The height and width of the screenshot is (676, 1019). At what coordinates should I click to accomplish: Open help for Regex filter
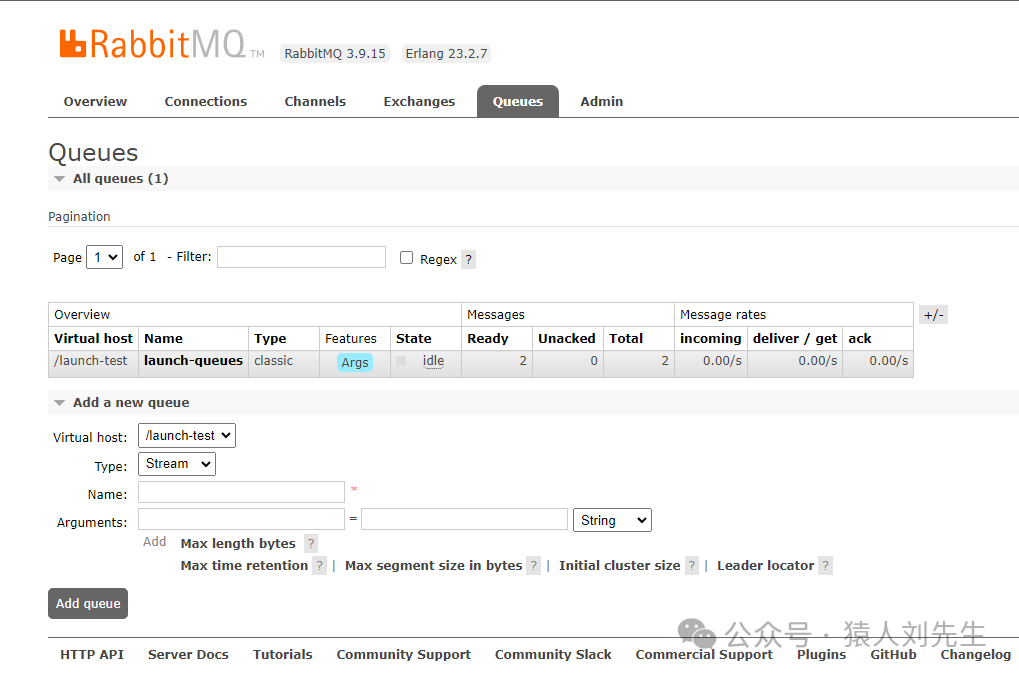469,259
